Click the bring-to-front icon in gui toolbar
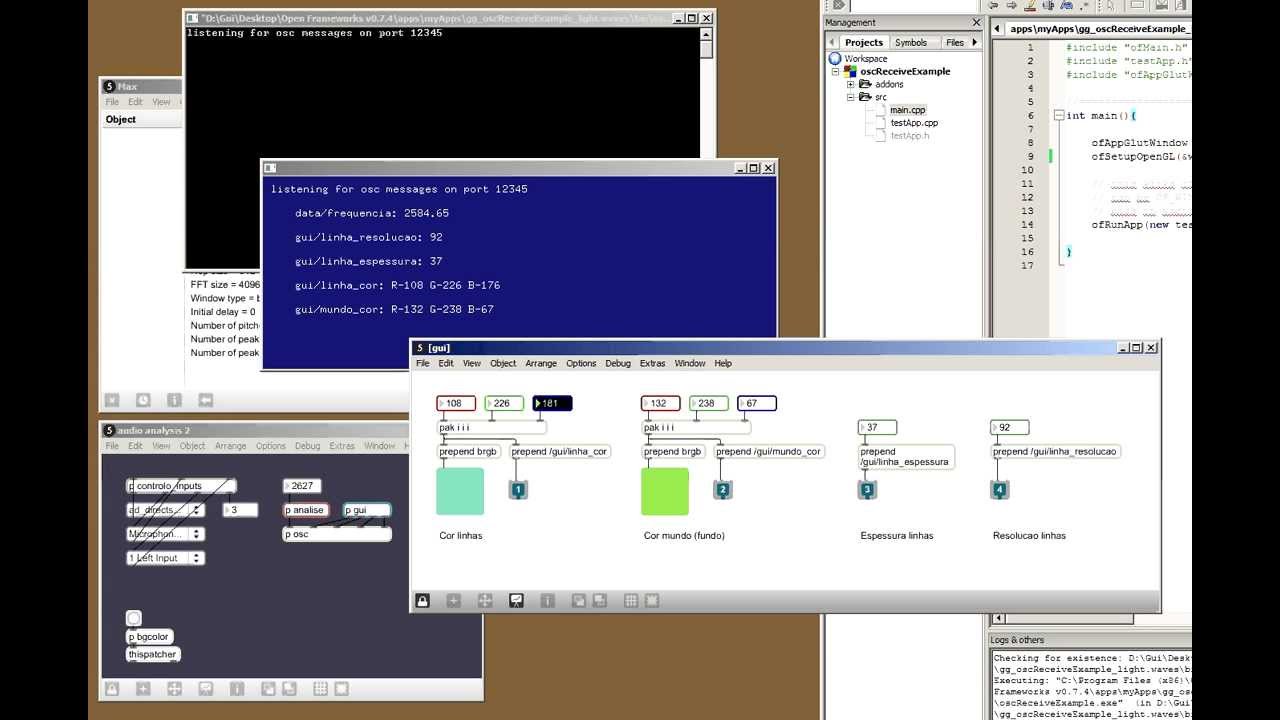This screenshot has height=720, width=1280. click(x=578, y=601)
